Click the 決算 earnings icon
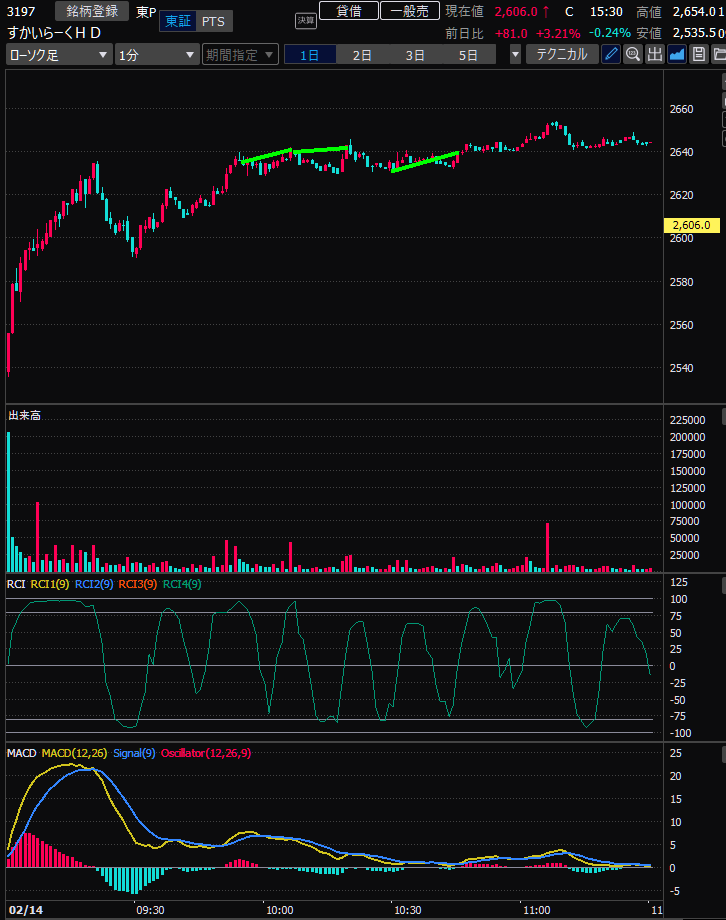 point(304,21)
